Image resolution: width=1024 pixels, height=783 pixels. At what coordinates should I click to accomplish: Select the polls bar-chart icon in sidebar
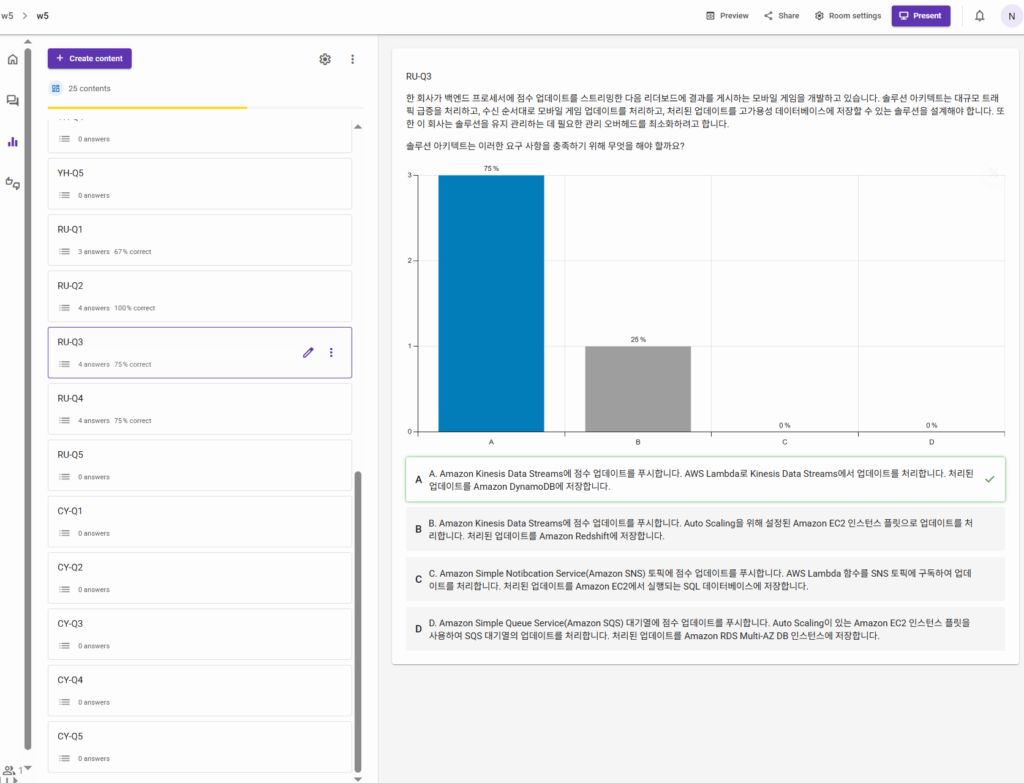coord(13,141)
